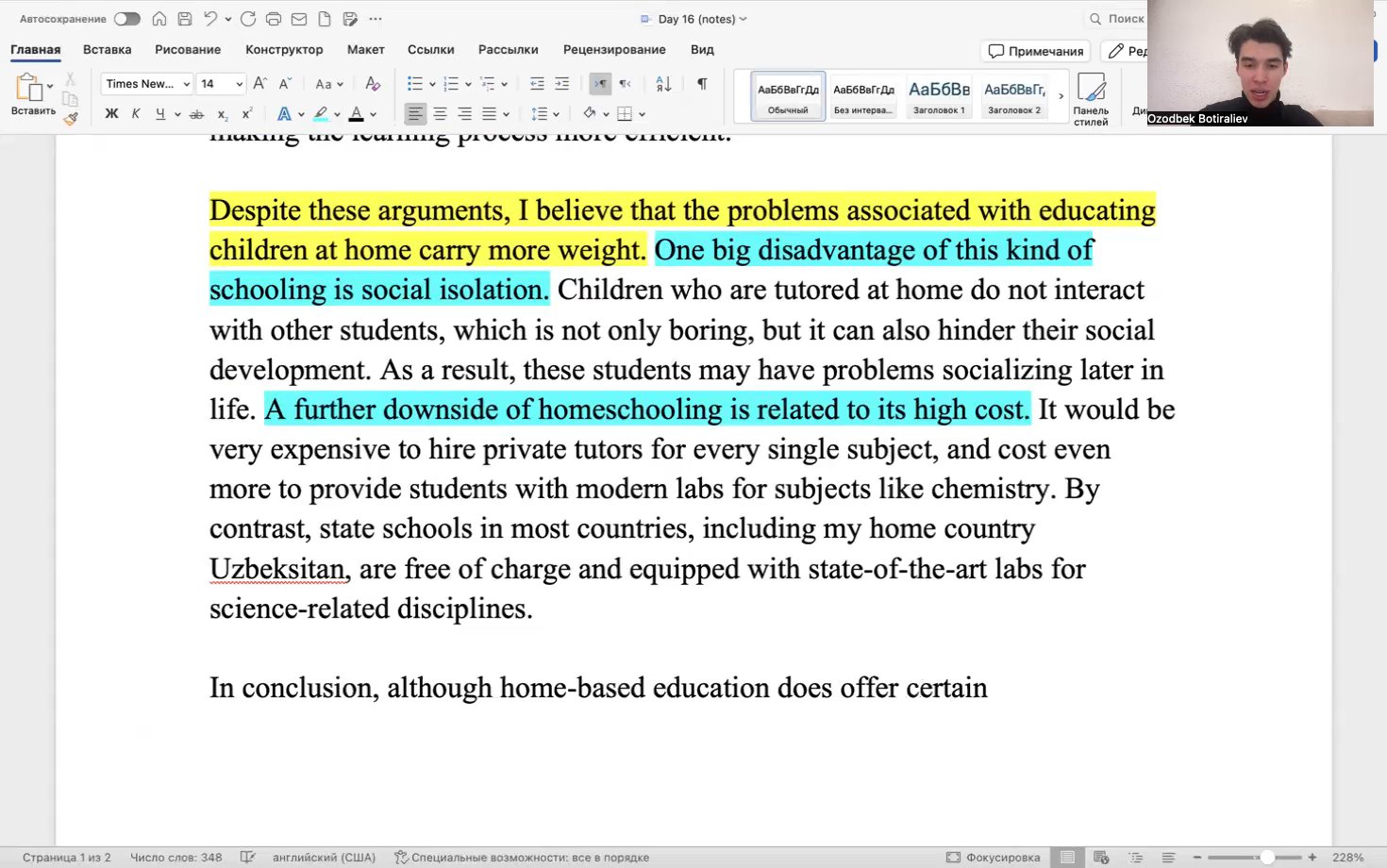Open the Times New Roman font dropdown

[x=145, y=84]
